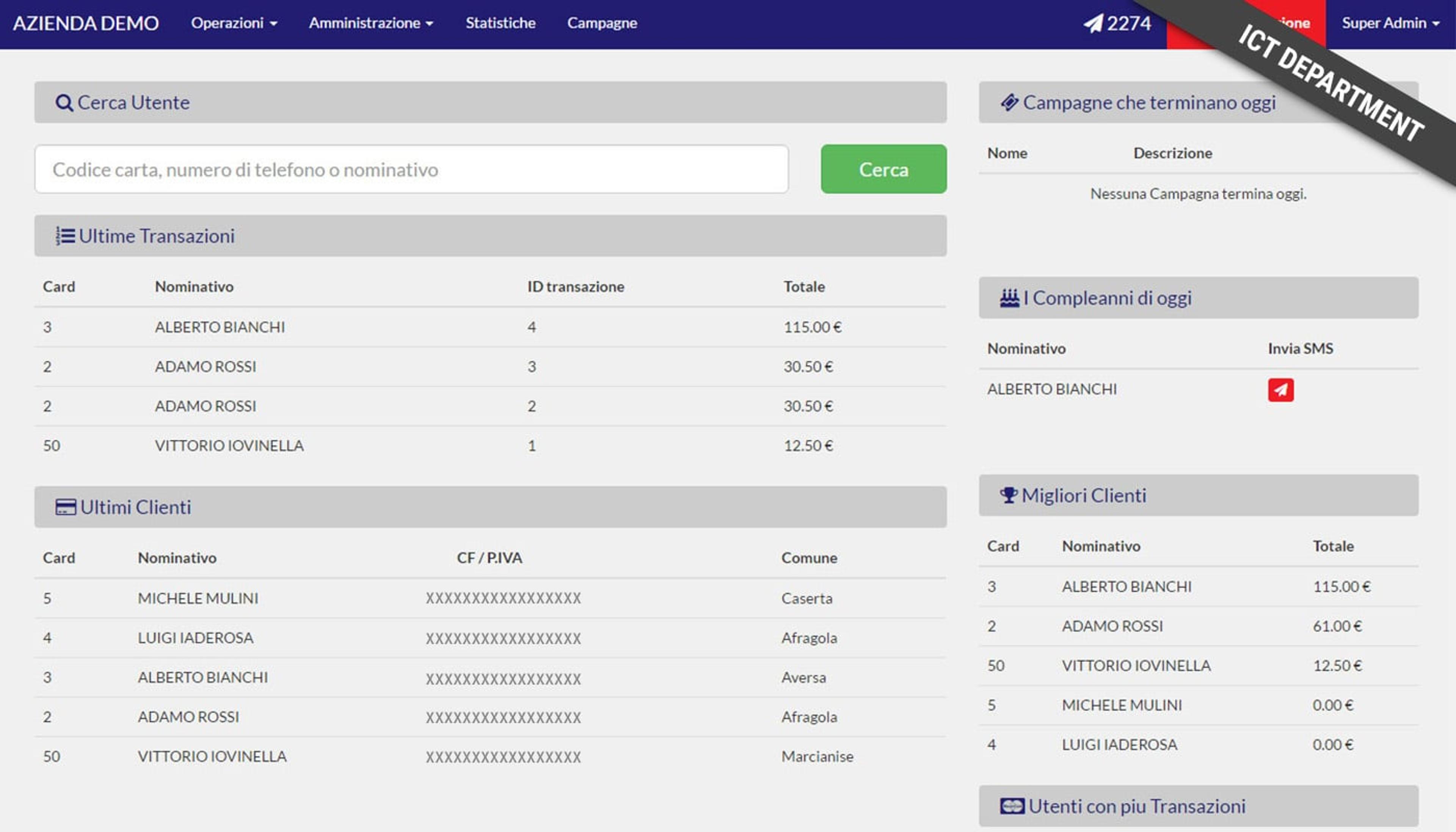1456x832 pixels.
Task: Click the Utenti con piu Transazioni heading
Action: [x=1199, y=806]
